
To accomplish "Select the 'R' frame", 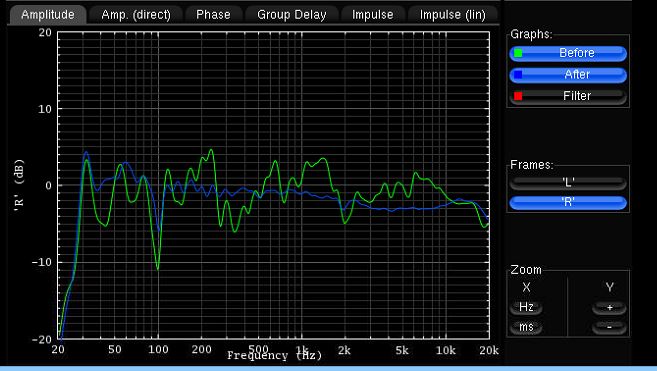I will click(x=568, y=202).
